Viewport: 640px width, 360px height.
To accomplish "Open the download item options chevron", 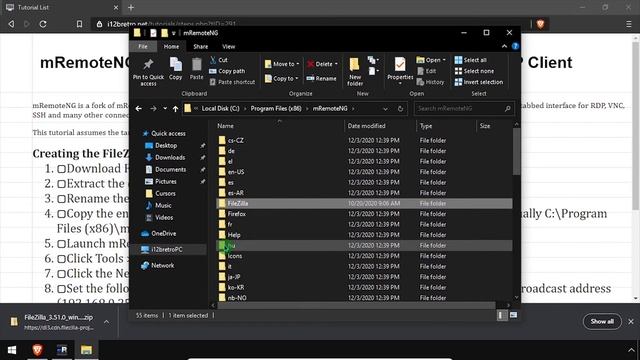I will click(106, 322).
